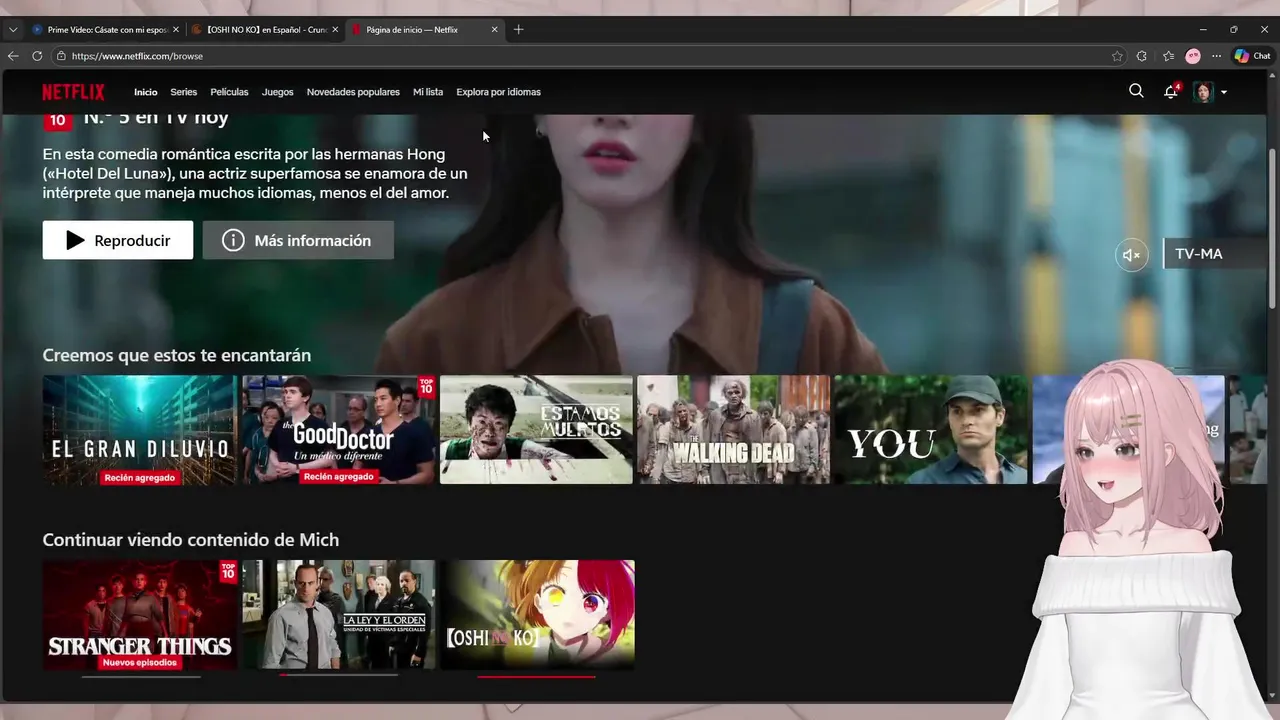
Task: Open browser settings ellipsis menu
Action: (1216, 56)
